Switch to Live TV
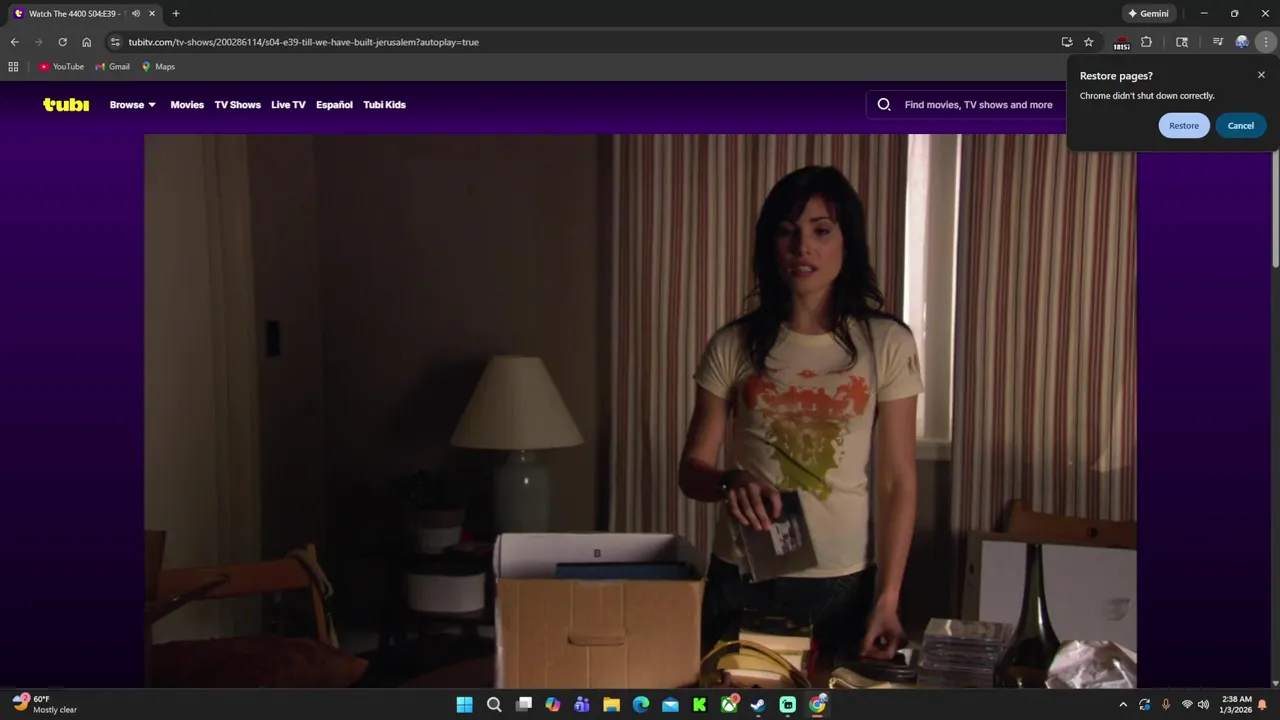The height and width of the screenshot is (720, 1280). pyautogui.click(x=288, y=104)
